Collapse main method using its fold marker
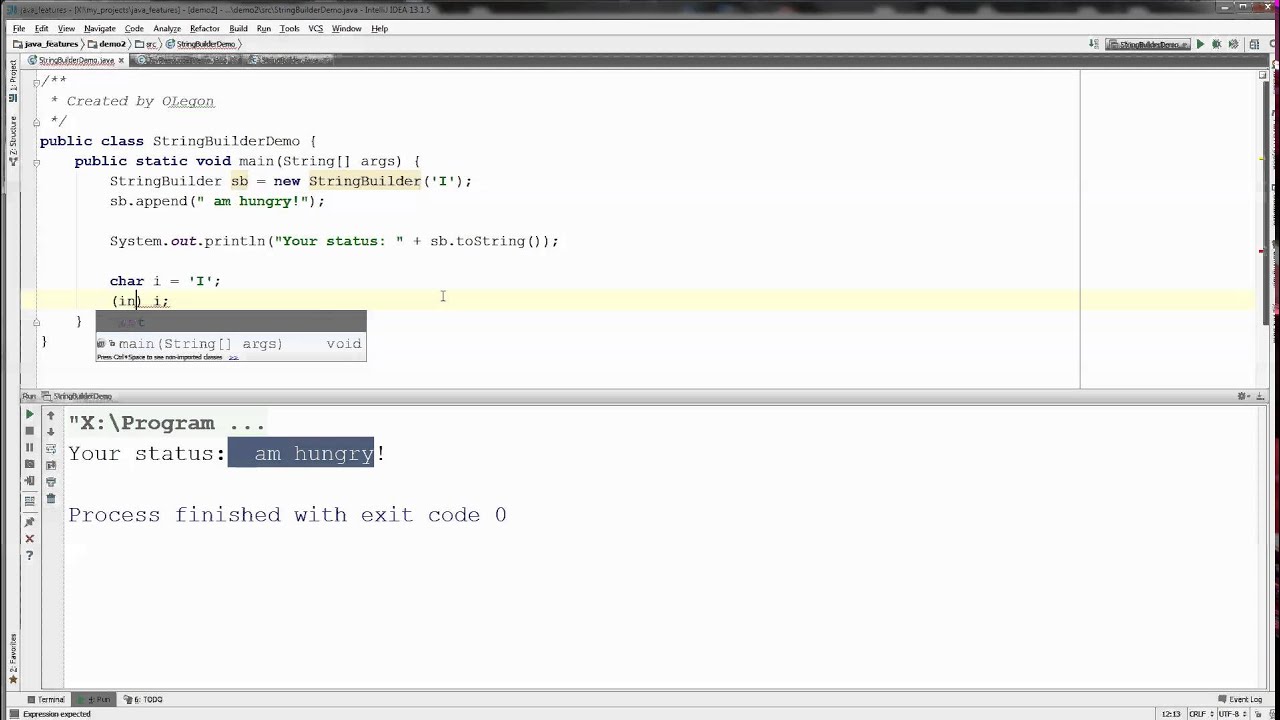 (x=36, y=162)
